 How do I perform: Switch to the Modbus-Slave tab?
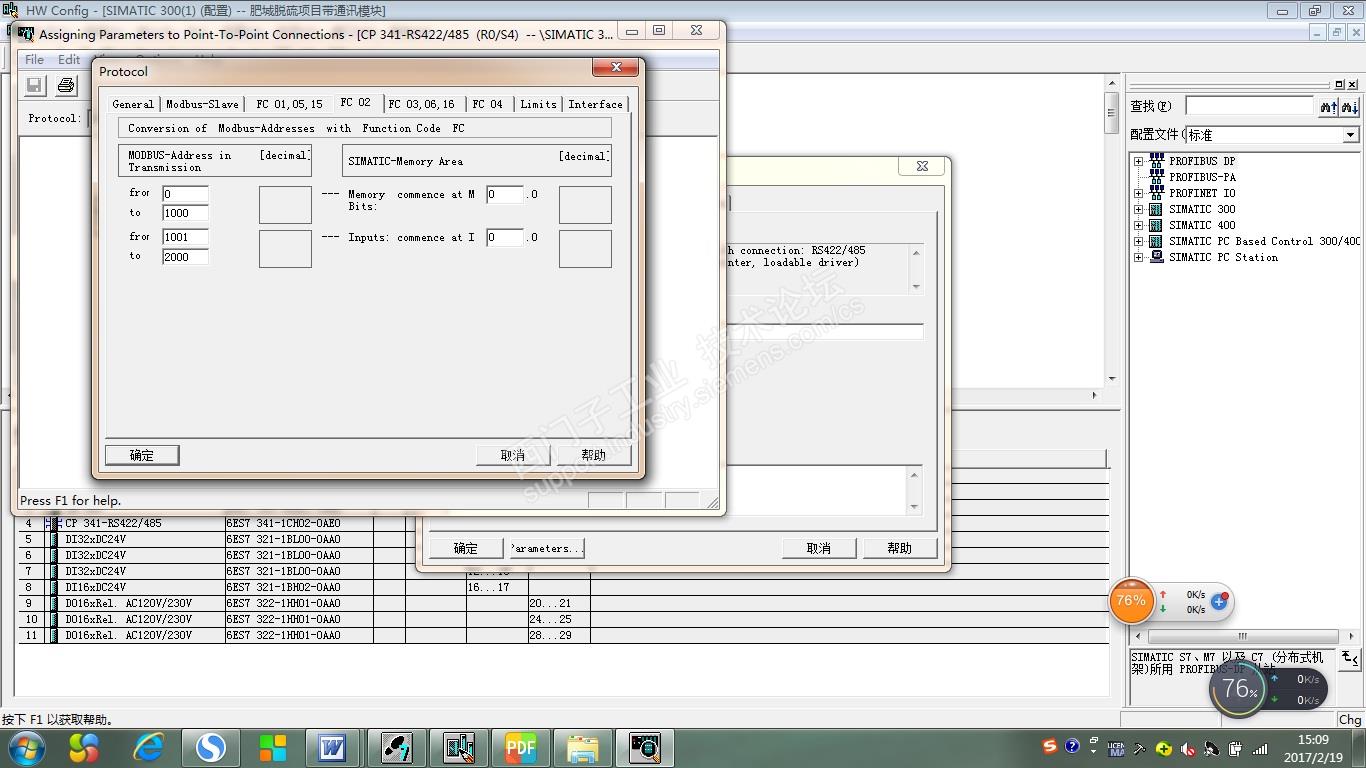202,104
